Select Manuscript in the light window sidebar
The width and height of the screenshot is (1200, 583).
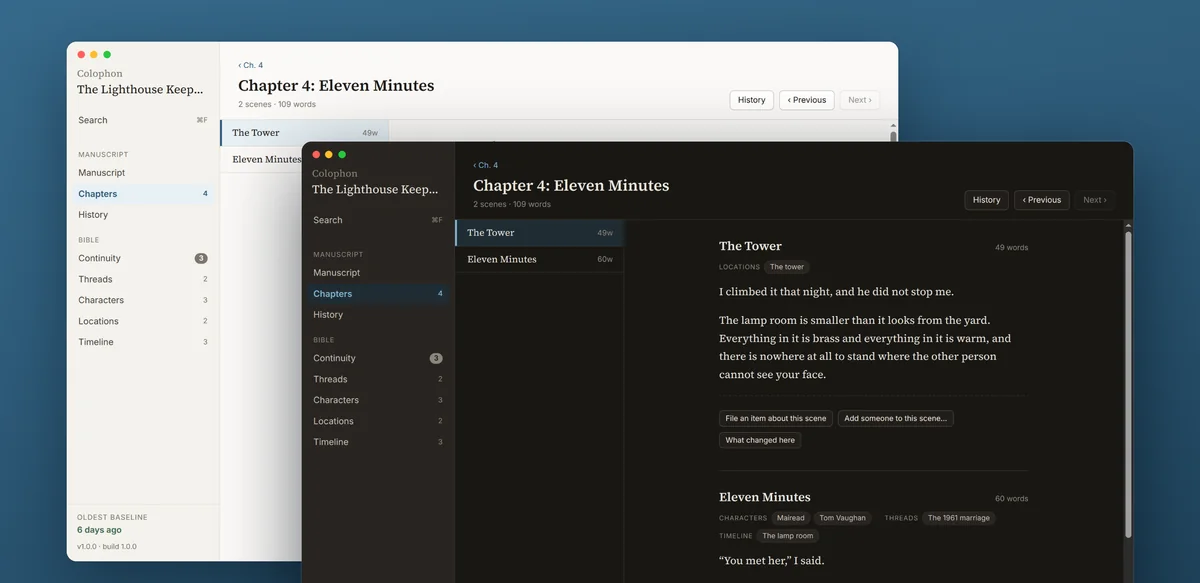click(143, 173)
